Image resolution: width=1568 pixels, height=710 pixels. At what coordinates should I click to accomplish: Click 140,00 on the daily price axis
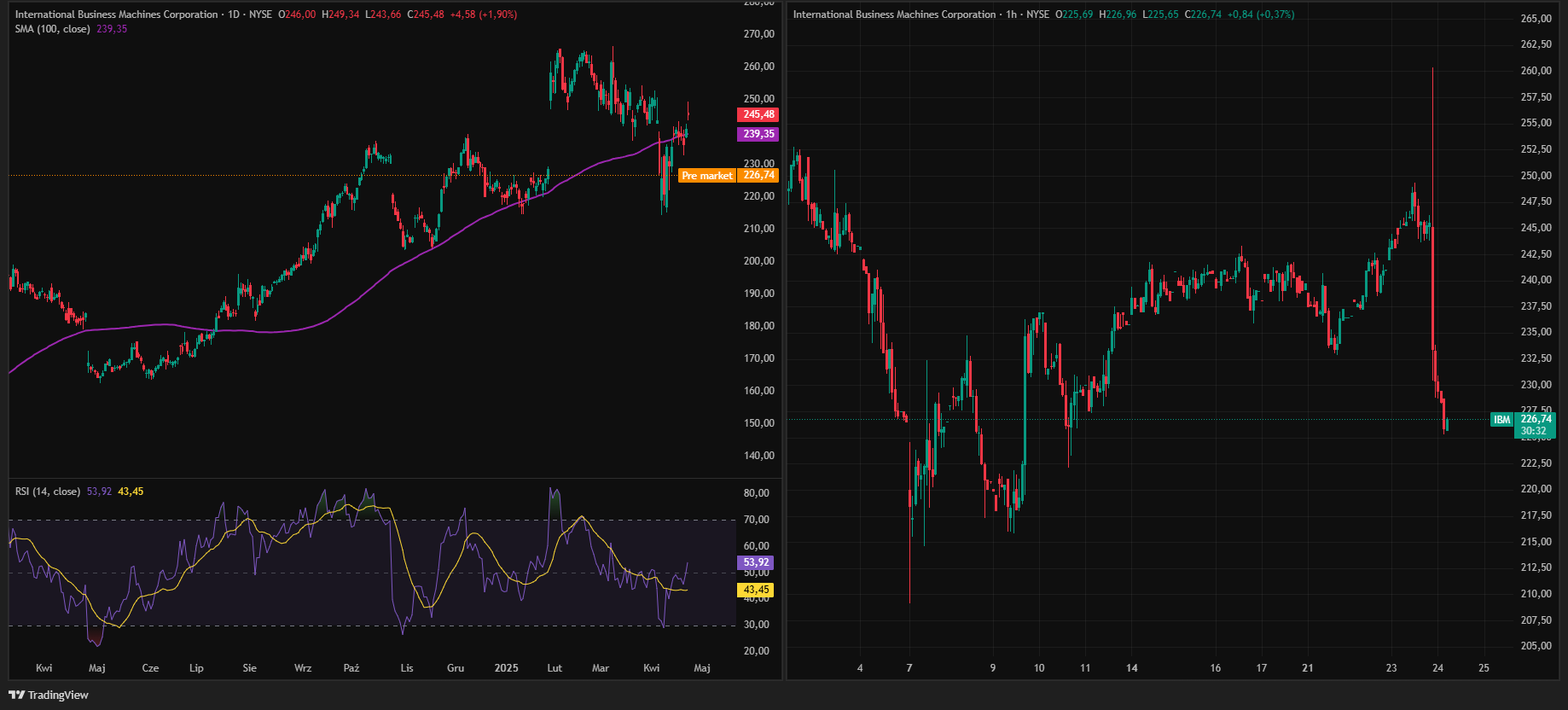click(759, 456)
